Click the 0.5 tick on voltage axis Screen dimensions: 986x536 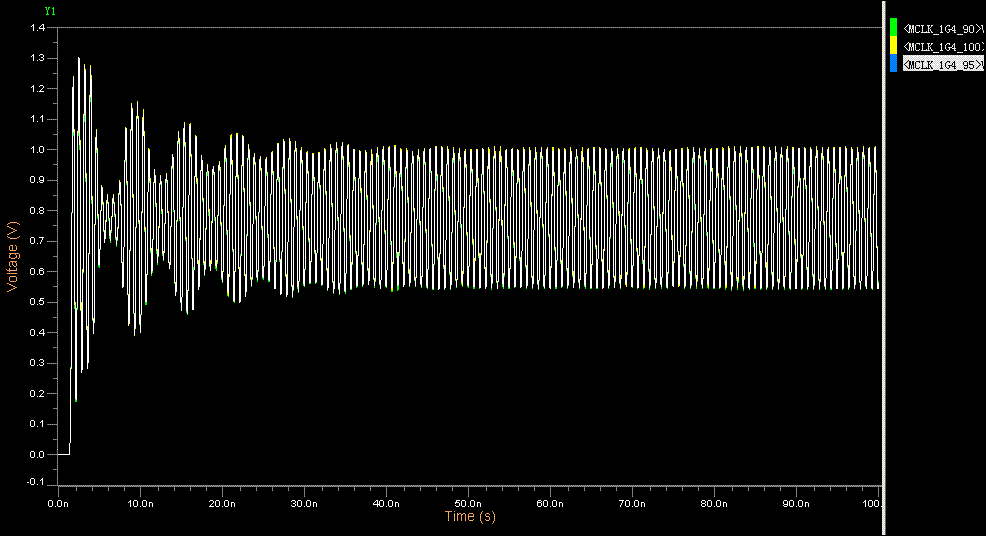tap(37, 302)
